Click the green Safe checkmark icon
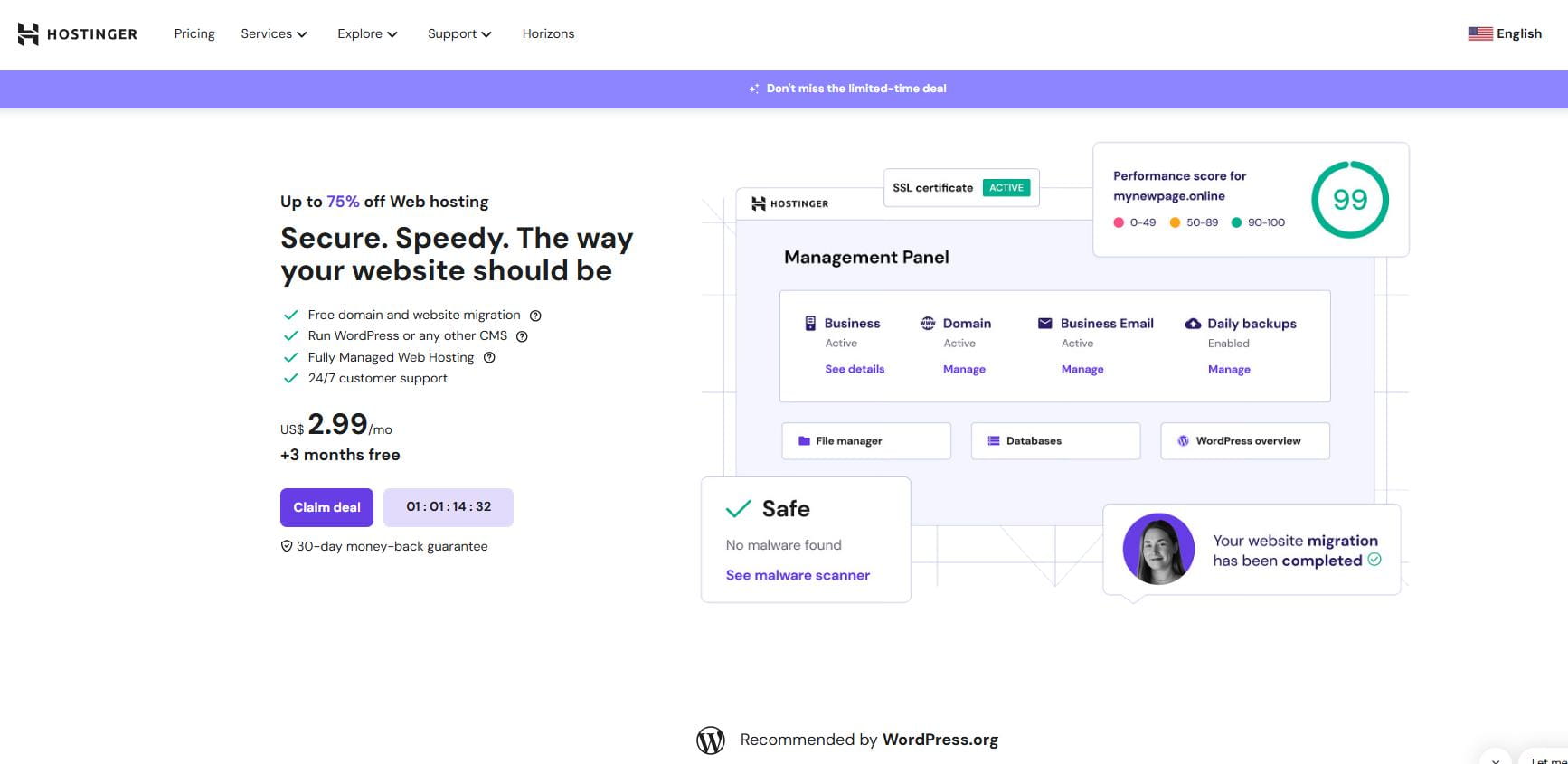Viewport: 1568px width, 764px height. 739,508
